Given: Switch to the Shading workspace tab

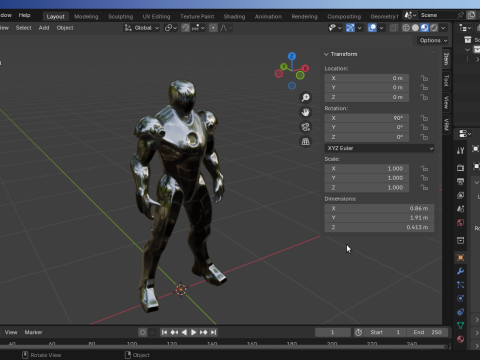Looking at the screenshot, I should tap(234, 16).
